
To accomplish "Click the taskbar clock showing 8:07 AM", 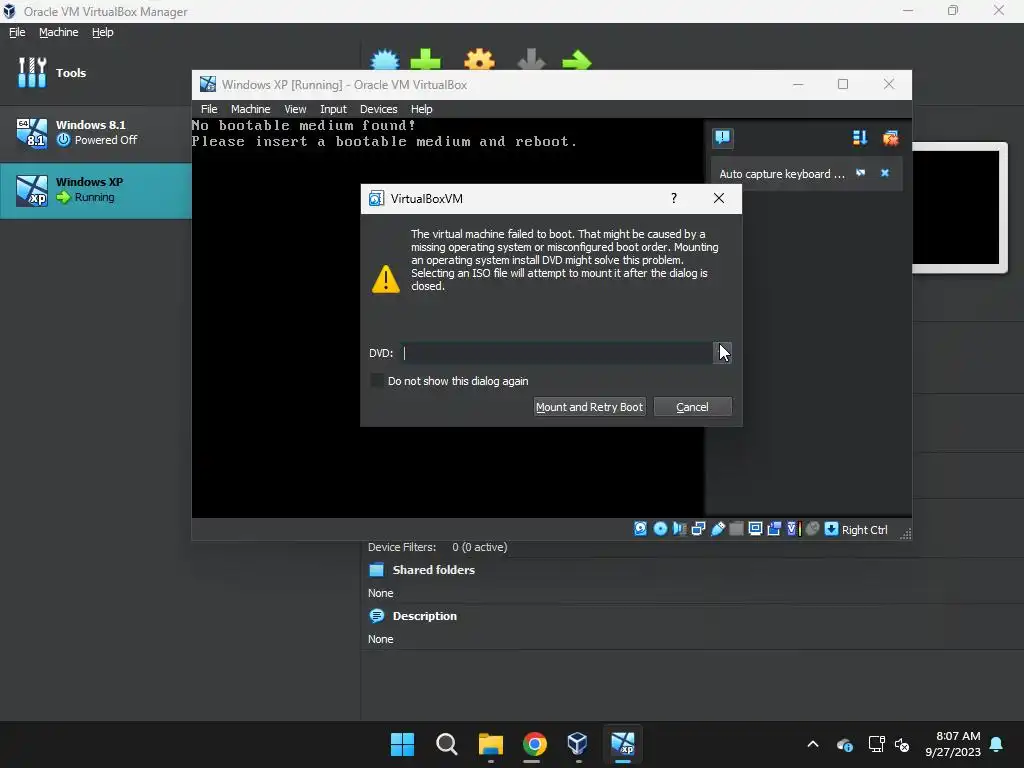I will pyautogui.click(x=953, y=744).
